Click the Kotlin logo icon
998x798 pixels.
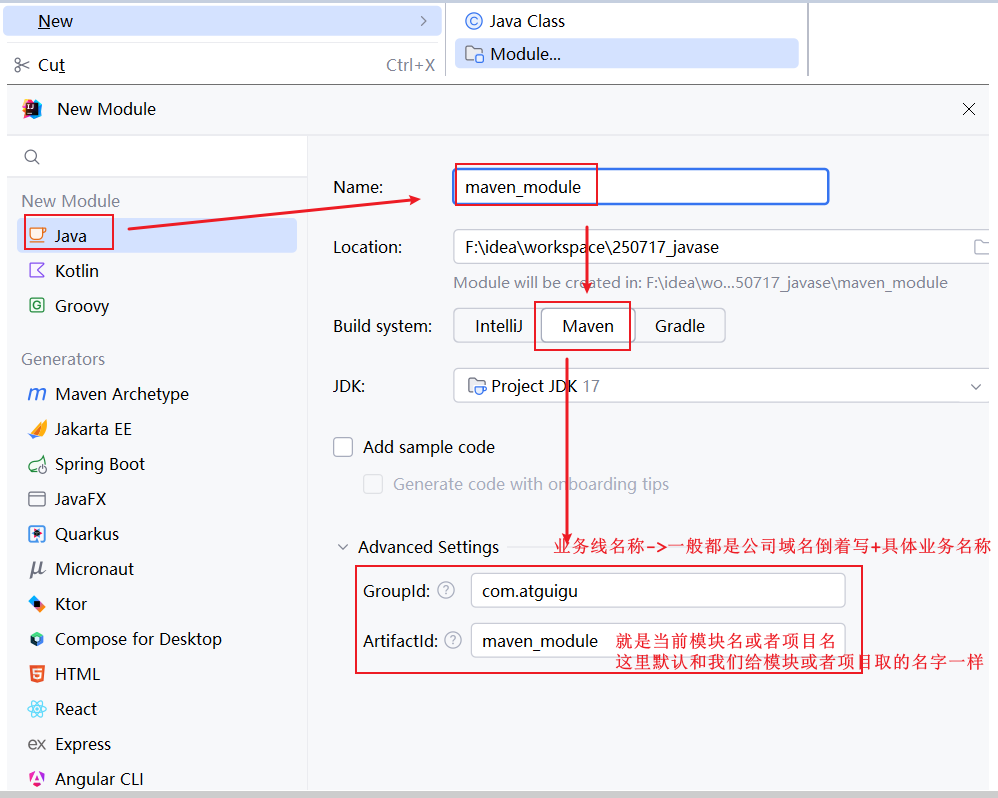click(38, 270)
